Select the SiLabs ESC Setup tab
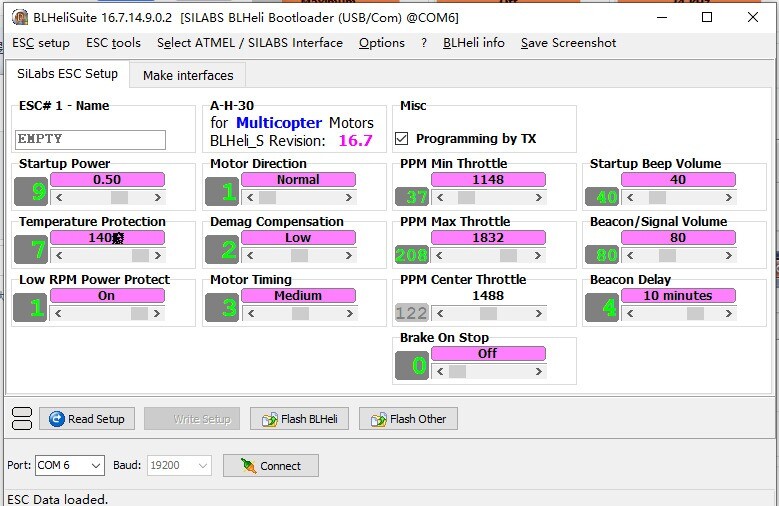 [68, 74]
